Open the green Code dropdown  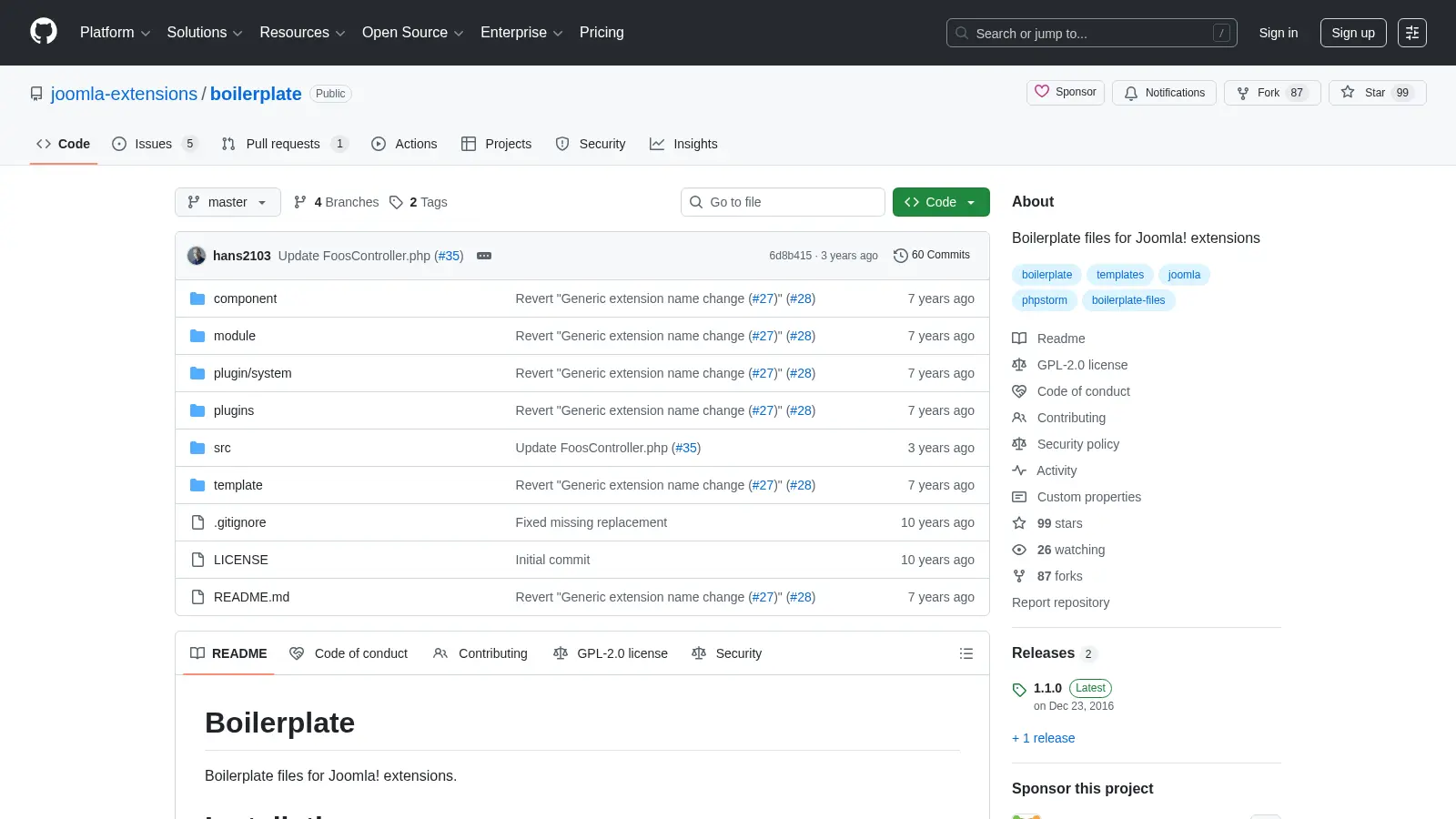pos(941,202)
